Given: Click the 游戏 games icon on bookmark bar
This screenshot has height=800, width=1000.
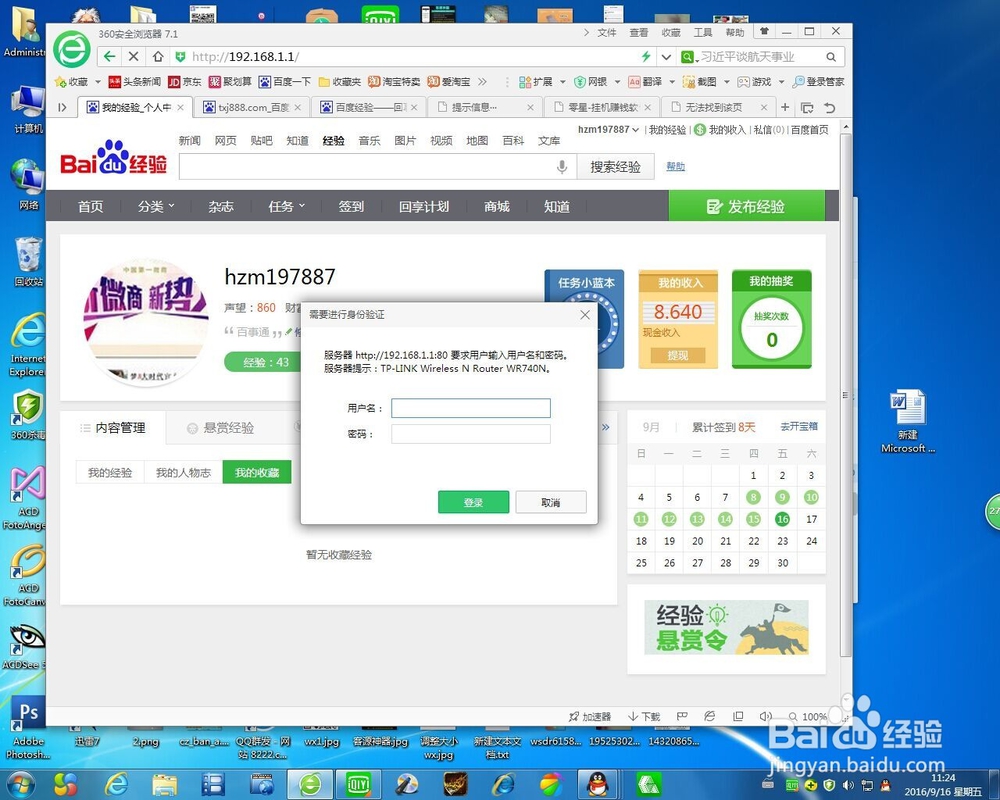Looking at the screenshot, I should point(758,81).
